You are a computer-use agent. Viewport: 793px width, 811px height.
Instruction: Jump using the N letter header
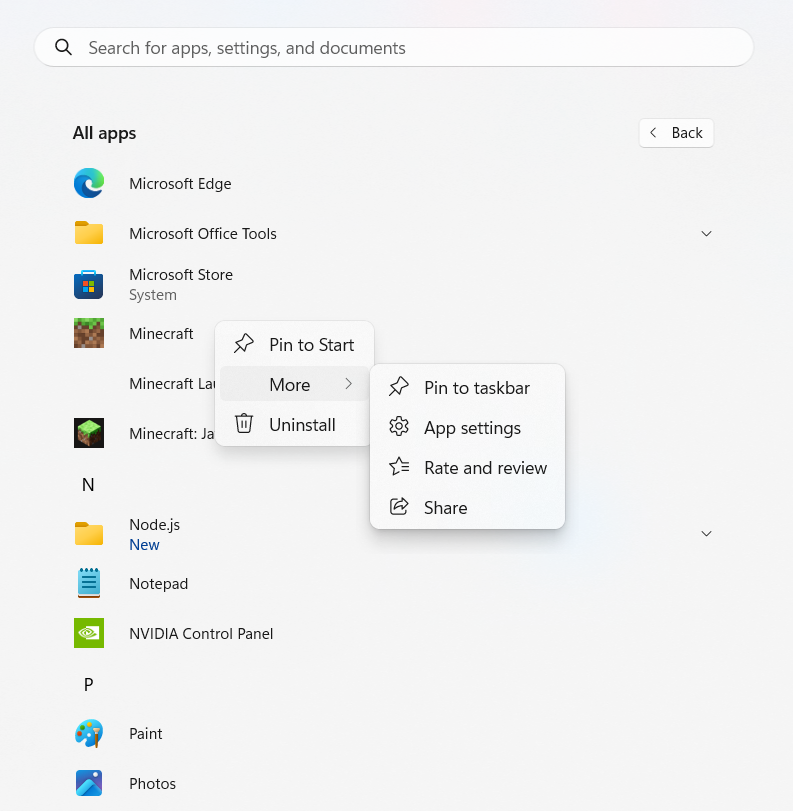[x=88, y=485]
